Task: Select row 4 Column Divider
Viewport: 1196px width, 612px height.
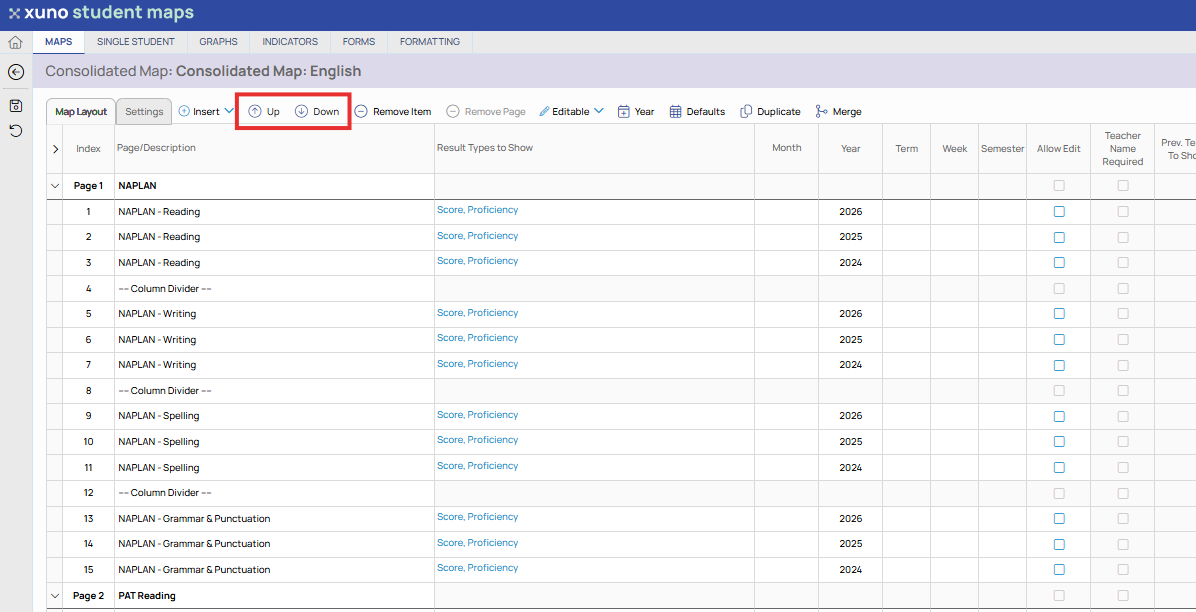Action: (x=165, y=288)
